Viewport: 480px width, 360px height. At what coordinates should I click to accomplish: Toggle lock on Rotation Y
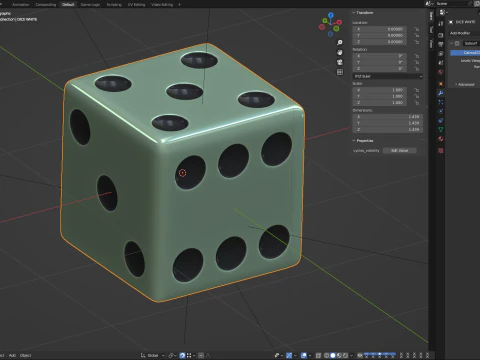[x=416, y=62]
